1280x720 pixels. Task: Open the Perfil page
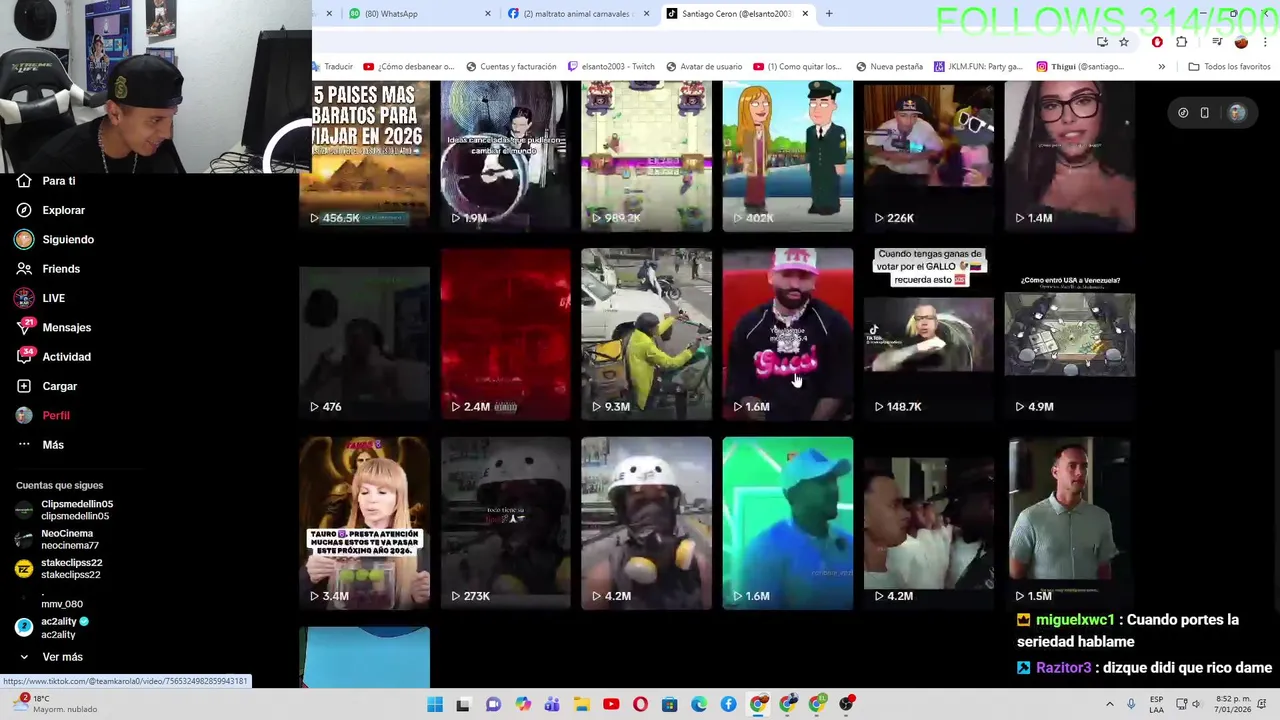[x=43, y=415]
